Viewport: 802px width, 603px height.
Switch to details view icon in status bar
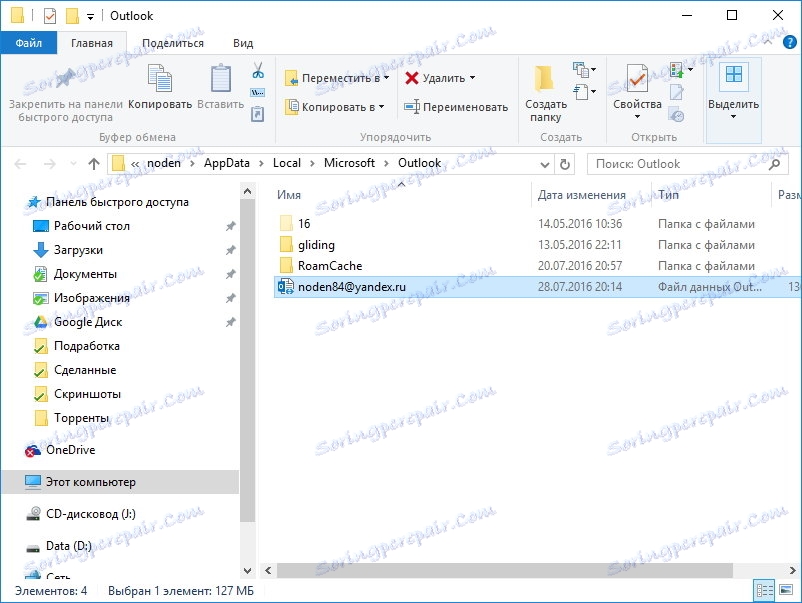coord(765,591)
